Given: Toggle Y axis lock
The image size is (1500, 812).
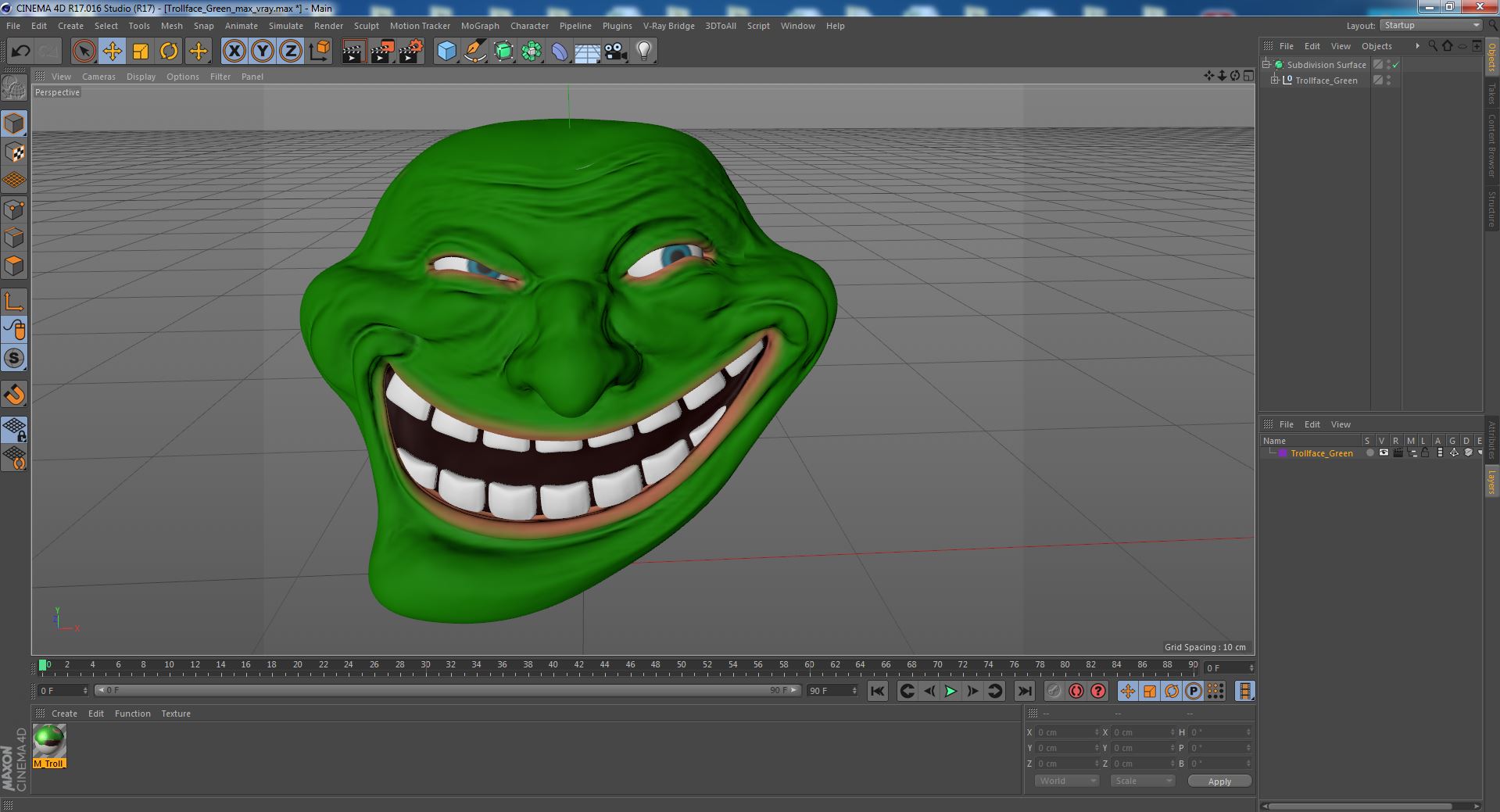Looking at the screenshot, I should pyautogui.click(x=263, y=52).
